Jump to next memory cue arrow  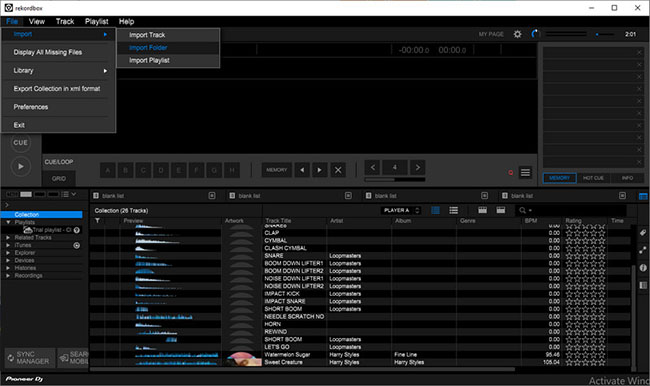point(320,170)
